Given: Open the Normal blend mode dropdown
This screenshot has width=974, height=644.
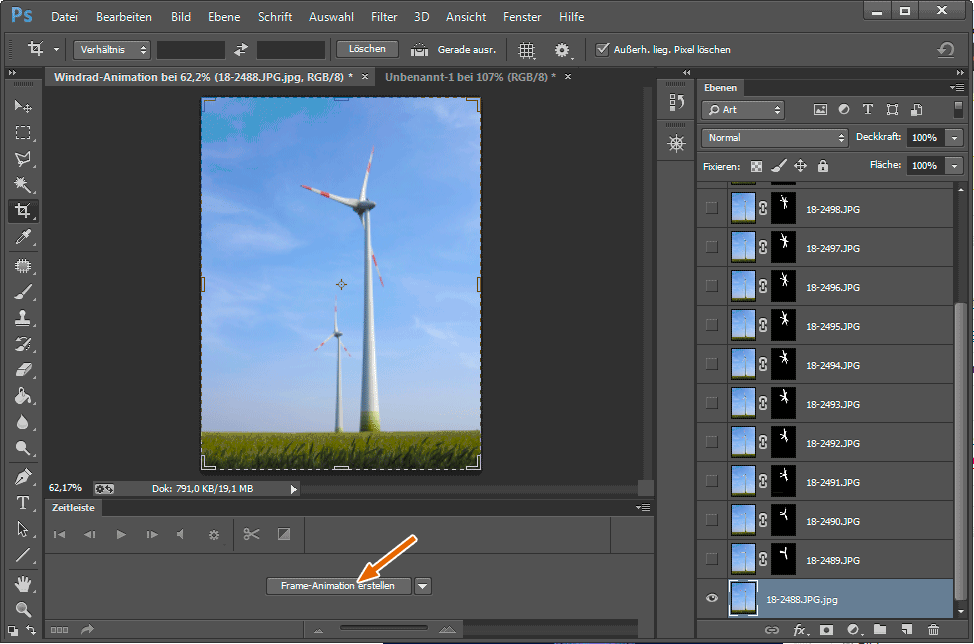Looking at the screenshot, I should tap(774, 137).
